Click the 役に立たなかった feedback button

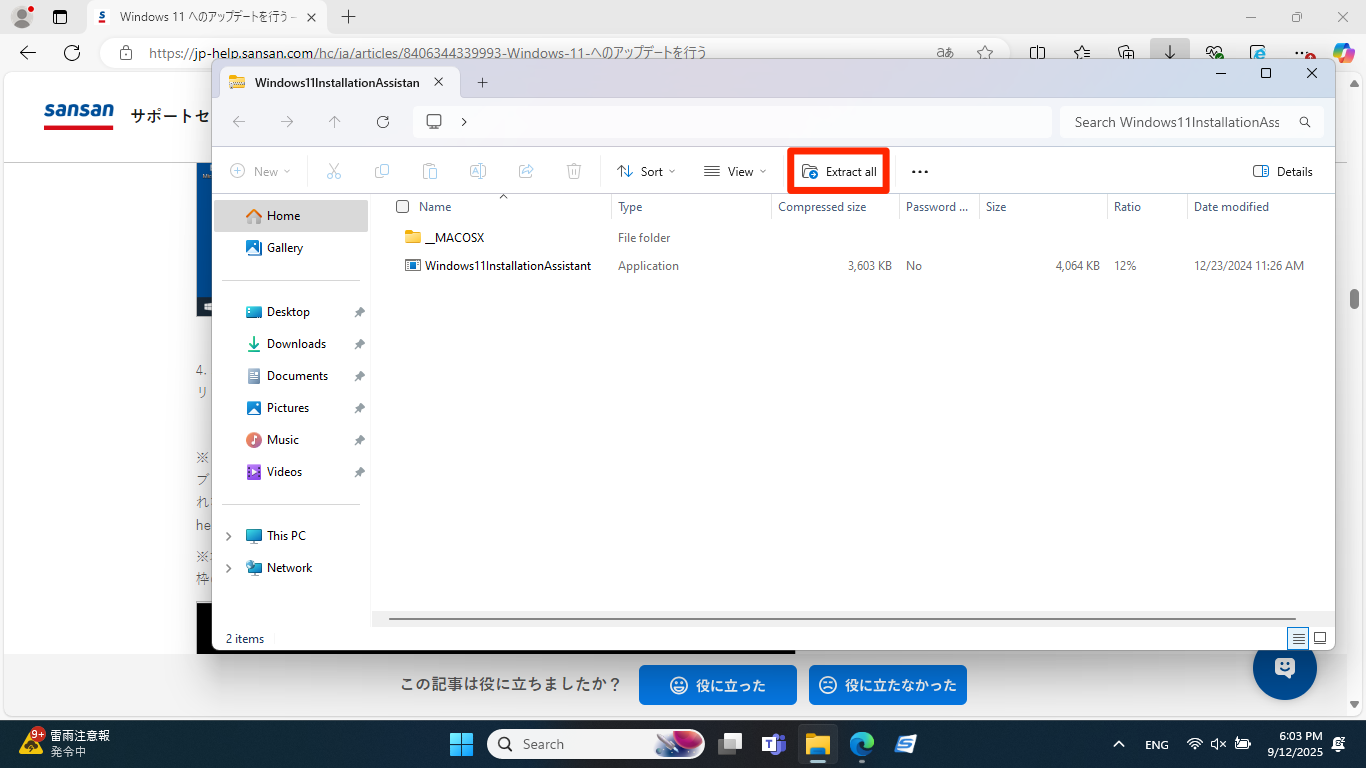(888, 685)
